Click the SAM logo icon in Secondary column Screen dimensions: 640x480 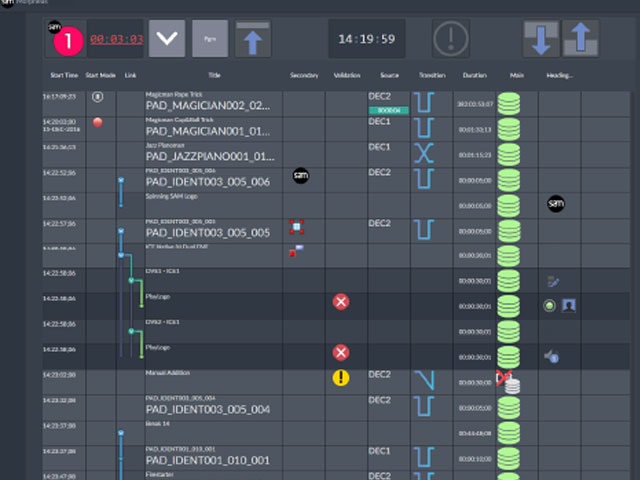[x=299, y=176]
